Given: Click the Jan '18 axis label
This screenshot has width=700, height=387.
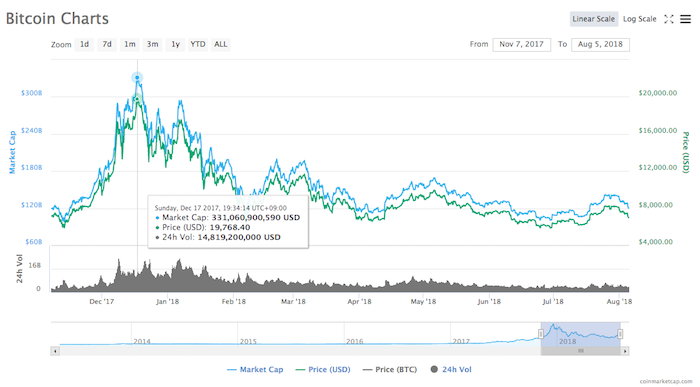Looking at the screenshot, I should coord(167,302).
